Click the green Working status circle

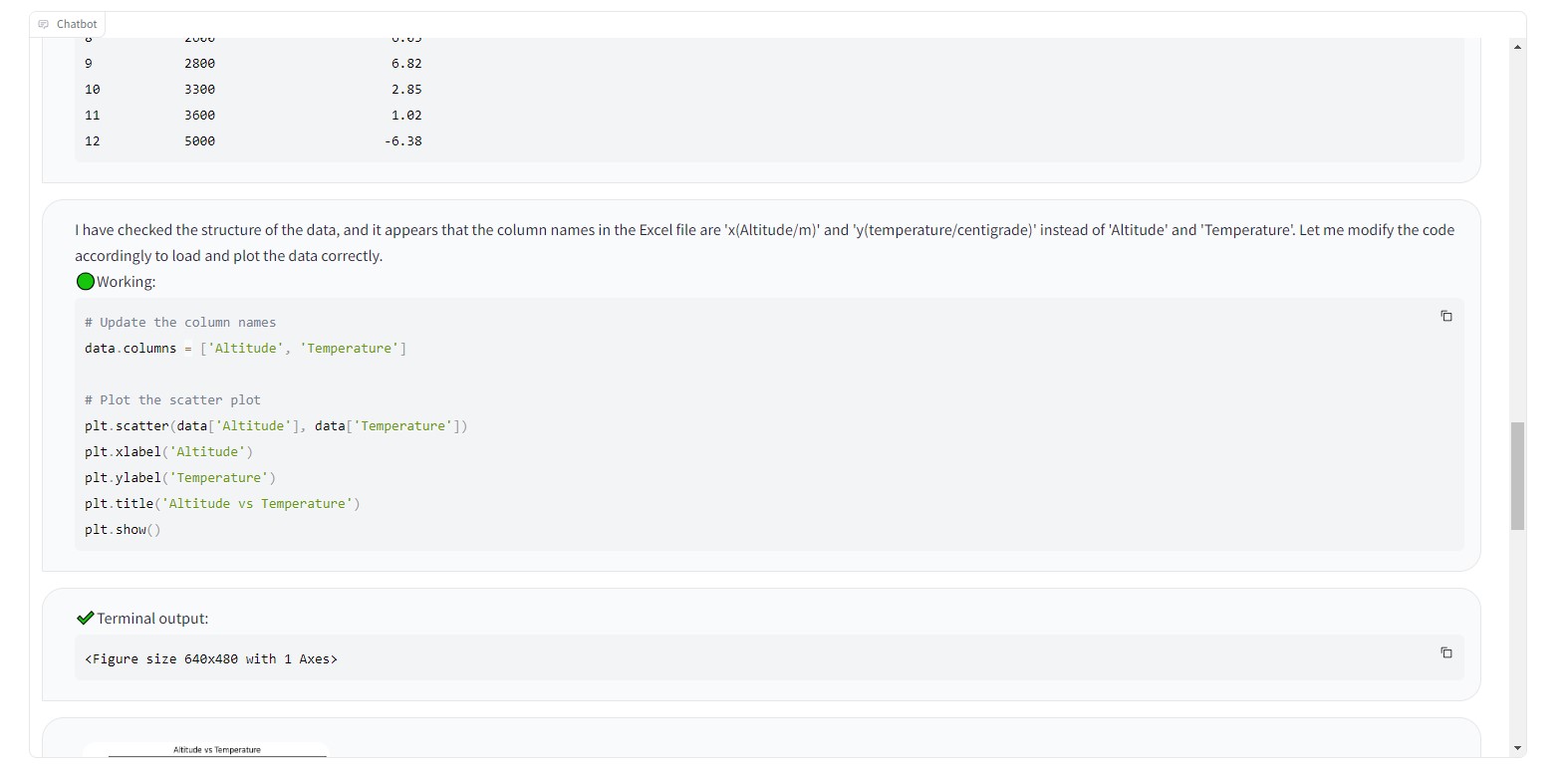[x=86, y=282]
